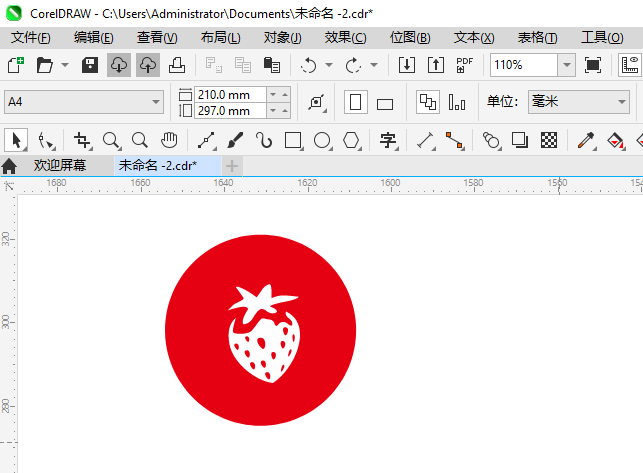This screenshot has width=643, height=473.
Task: Decrease page height with stepper
Action: click(x=273, y=111)
